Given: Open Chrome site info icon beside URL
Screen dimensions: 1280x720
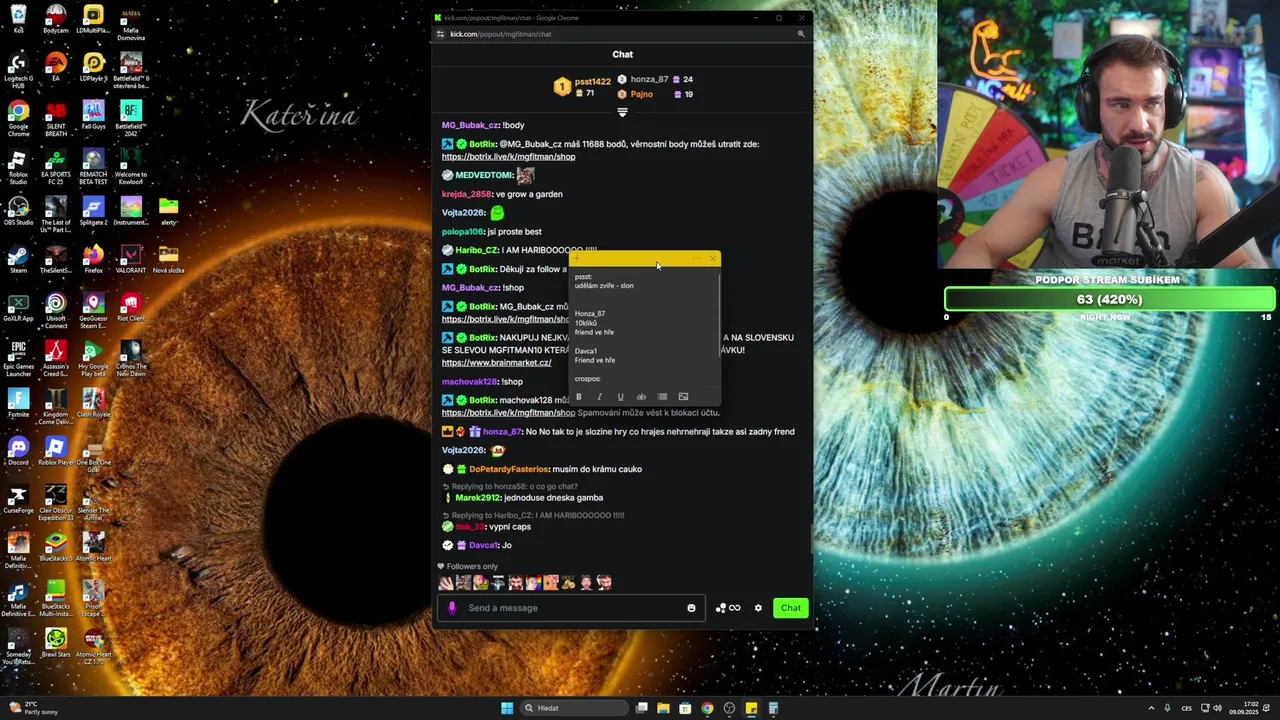Looking at the screenshot, I should pyautogui.click(x=440, y=34).
